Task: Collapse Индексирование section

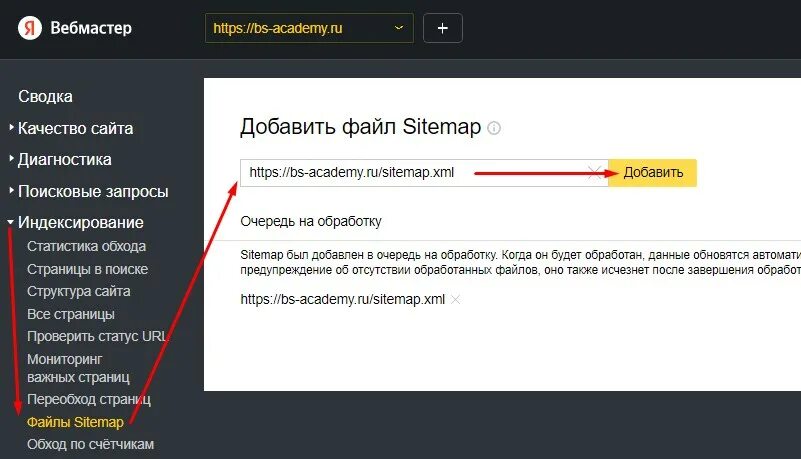Action: [81, 223]
